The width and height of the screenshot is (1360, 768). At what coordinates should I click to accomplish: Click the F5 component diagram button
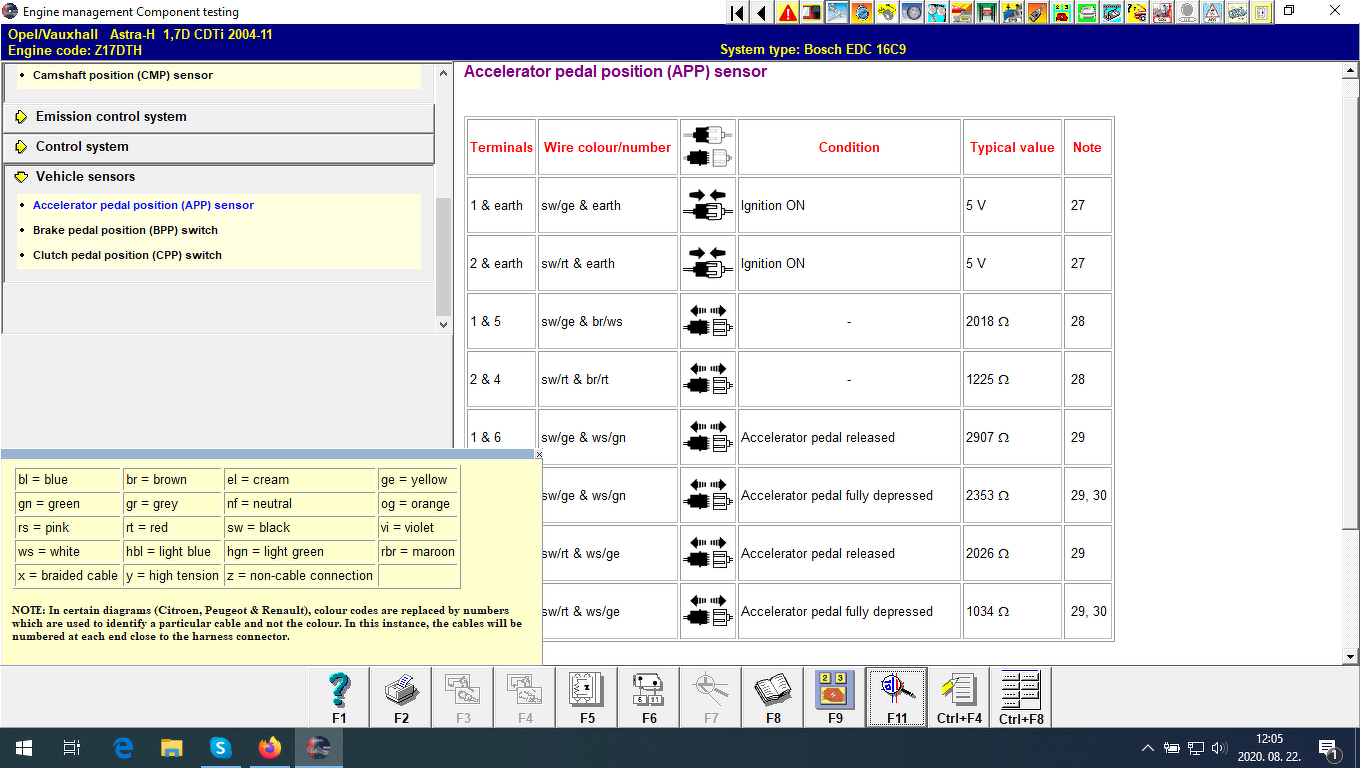pos(587,697)
